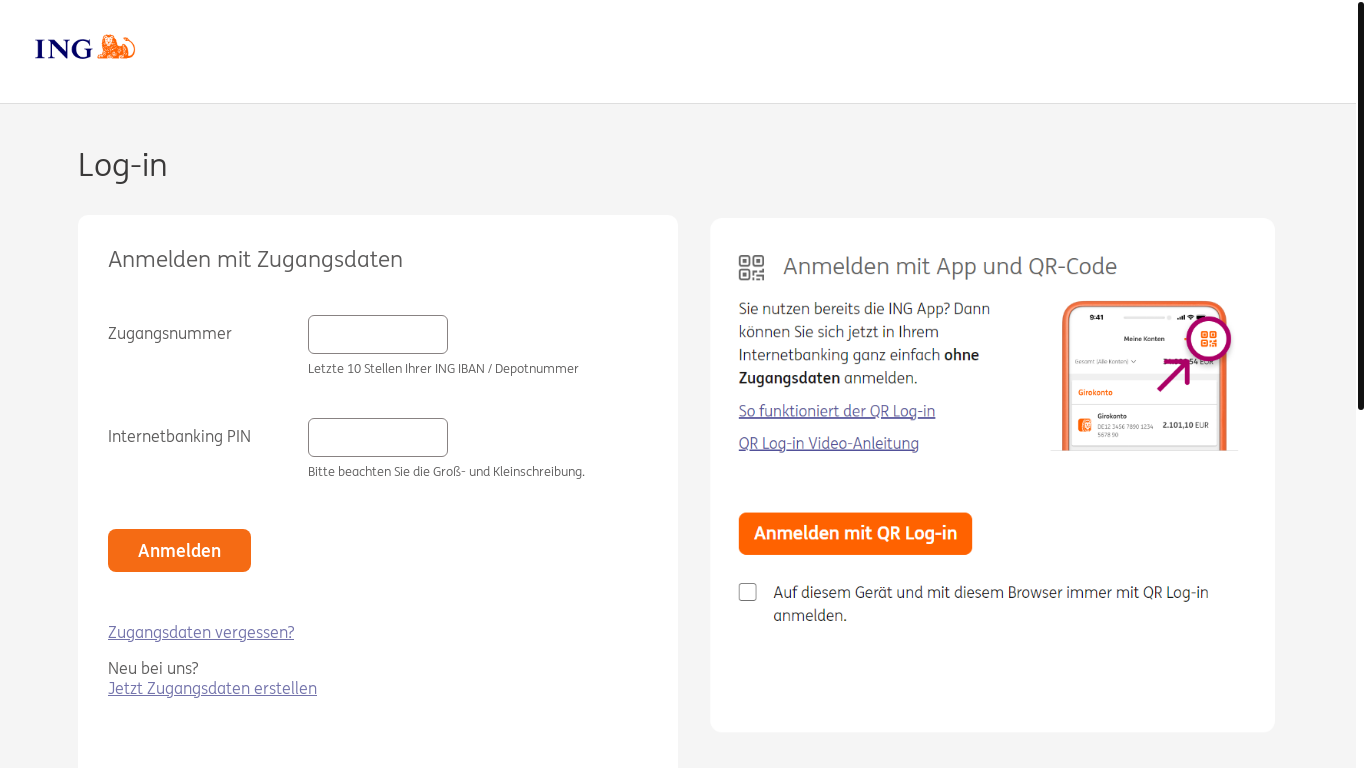Open Zugangsdaten vergessen? link
This screenshot has width=1366, height=768.
coord(201,632)
